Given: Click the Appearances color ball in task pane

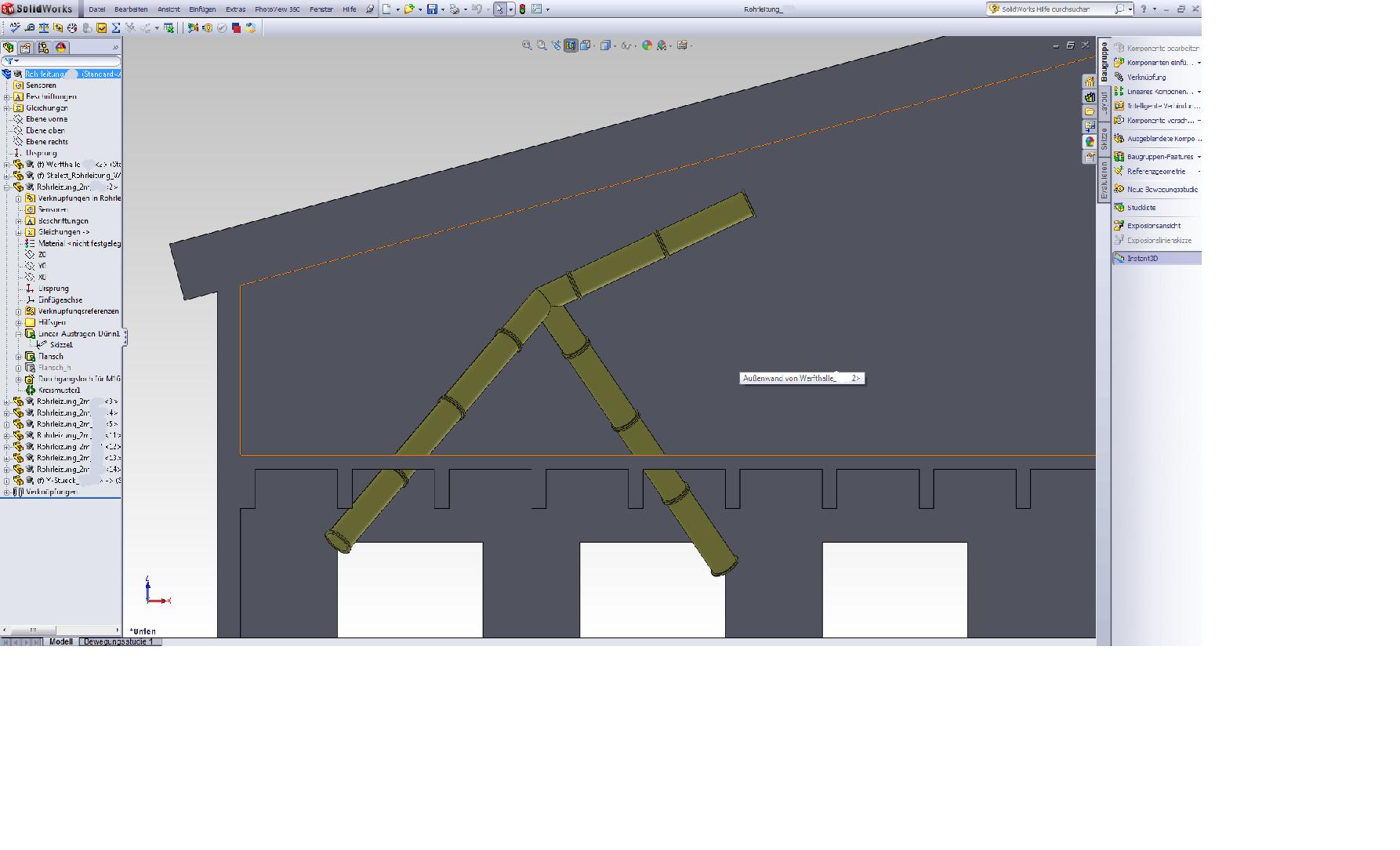Looking at the screenshot, I should [x=1090, y=142].
